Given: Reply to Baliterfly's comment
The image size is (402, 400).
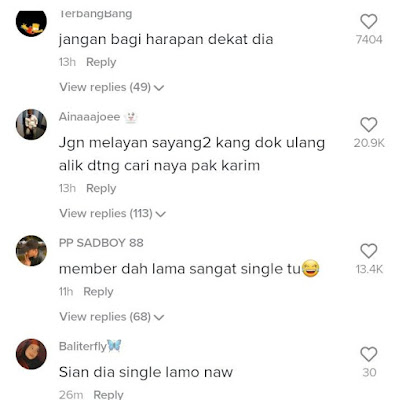Looking at the screenshot, I should coord(108,395).
